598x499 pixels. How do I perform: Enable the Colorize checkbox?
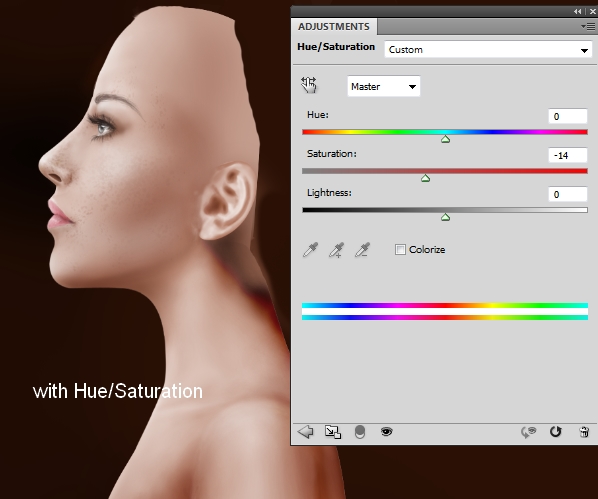(400, 250)
